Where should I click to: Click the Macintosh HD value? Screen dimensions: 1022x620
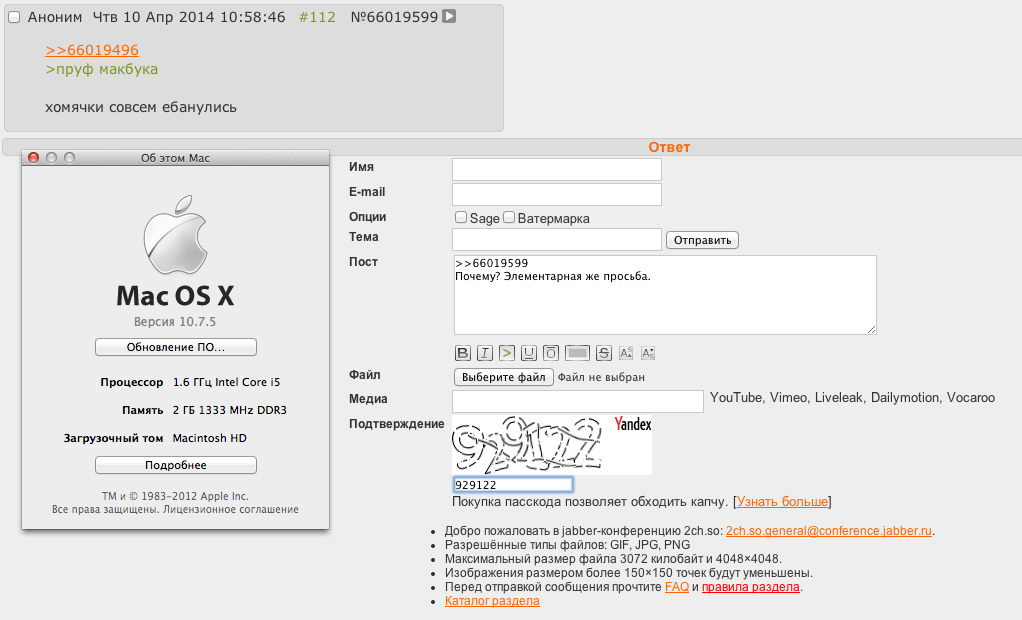(209, 438)
